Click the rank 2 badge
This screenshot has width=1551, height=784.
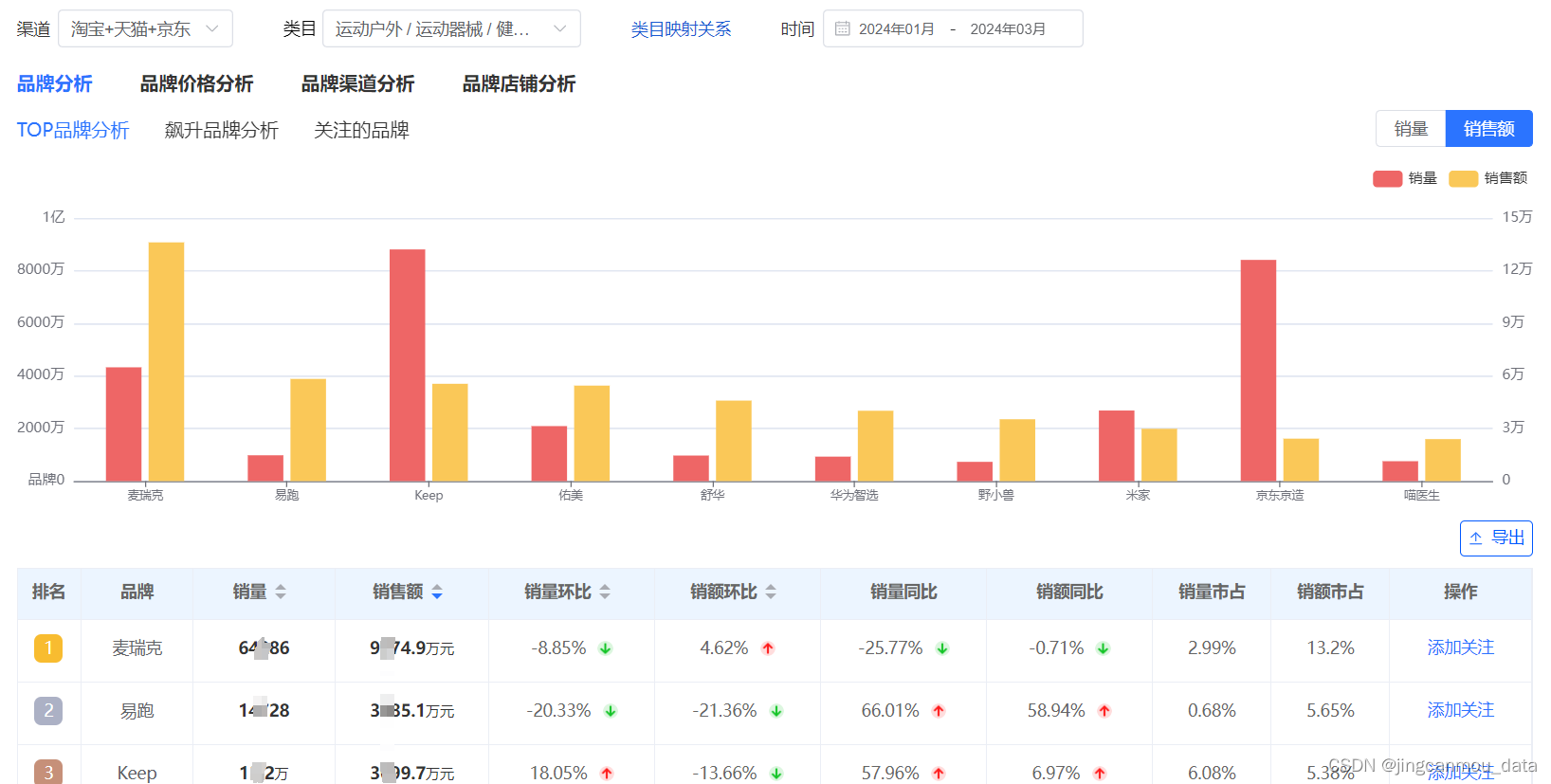(48, 711)
